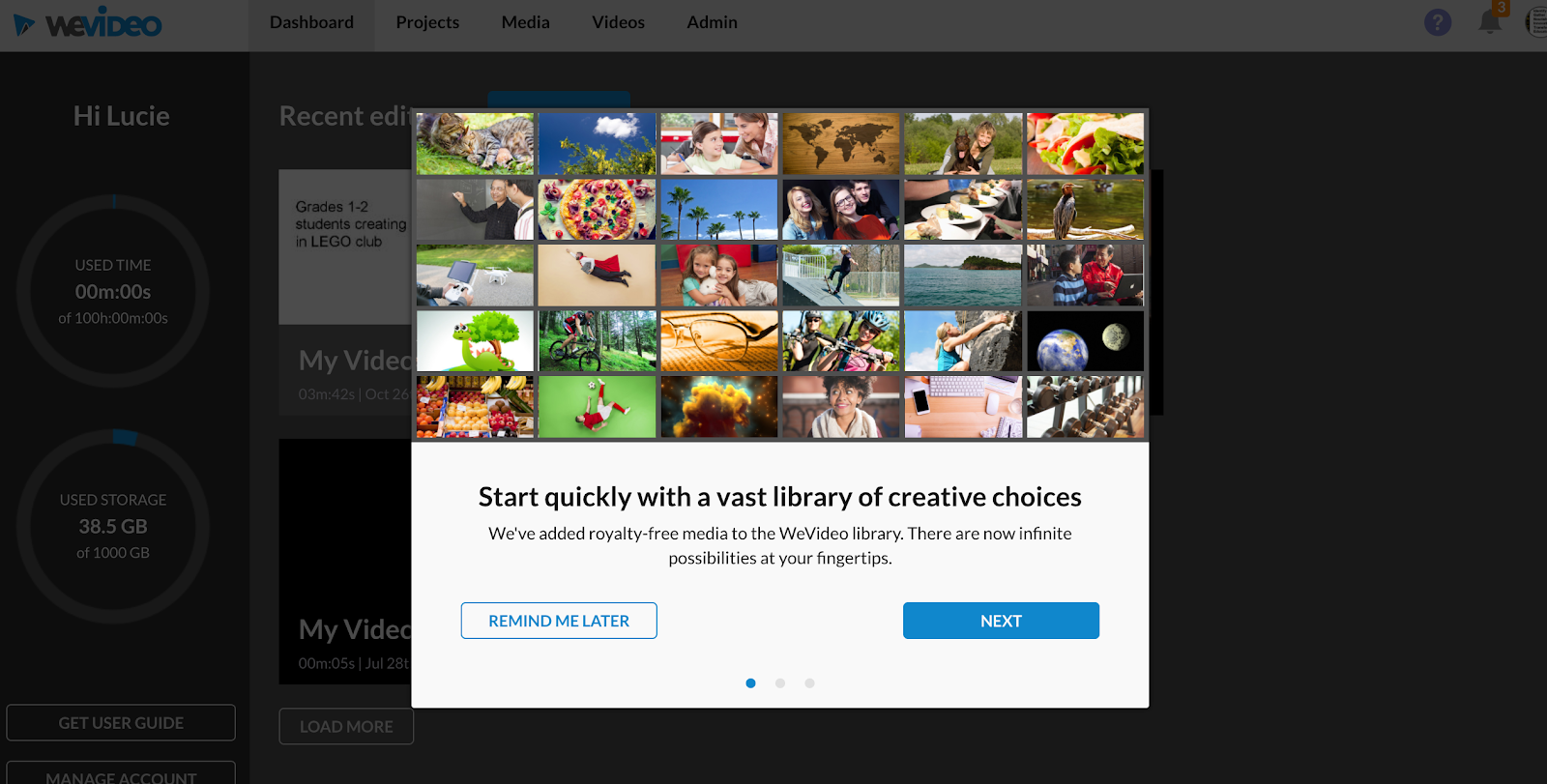
Task: Click the LOAD MORE button
Action: point(346,726)
